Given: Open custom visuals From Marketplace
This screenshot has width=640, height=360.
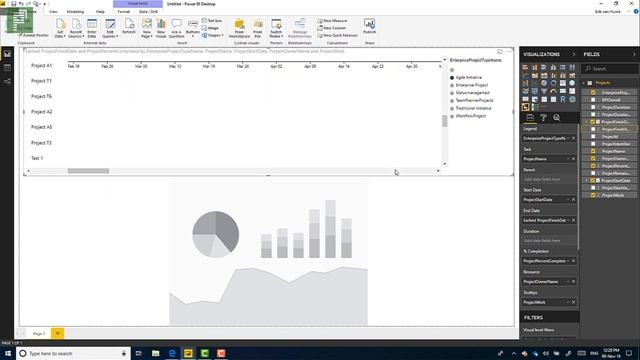Looking at the screenshot, I should (x=239, y=28).
